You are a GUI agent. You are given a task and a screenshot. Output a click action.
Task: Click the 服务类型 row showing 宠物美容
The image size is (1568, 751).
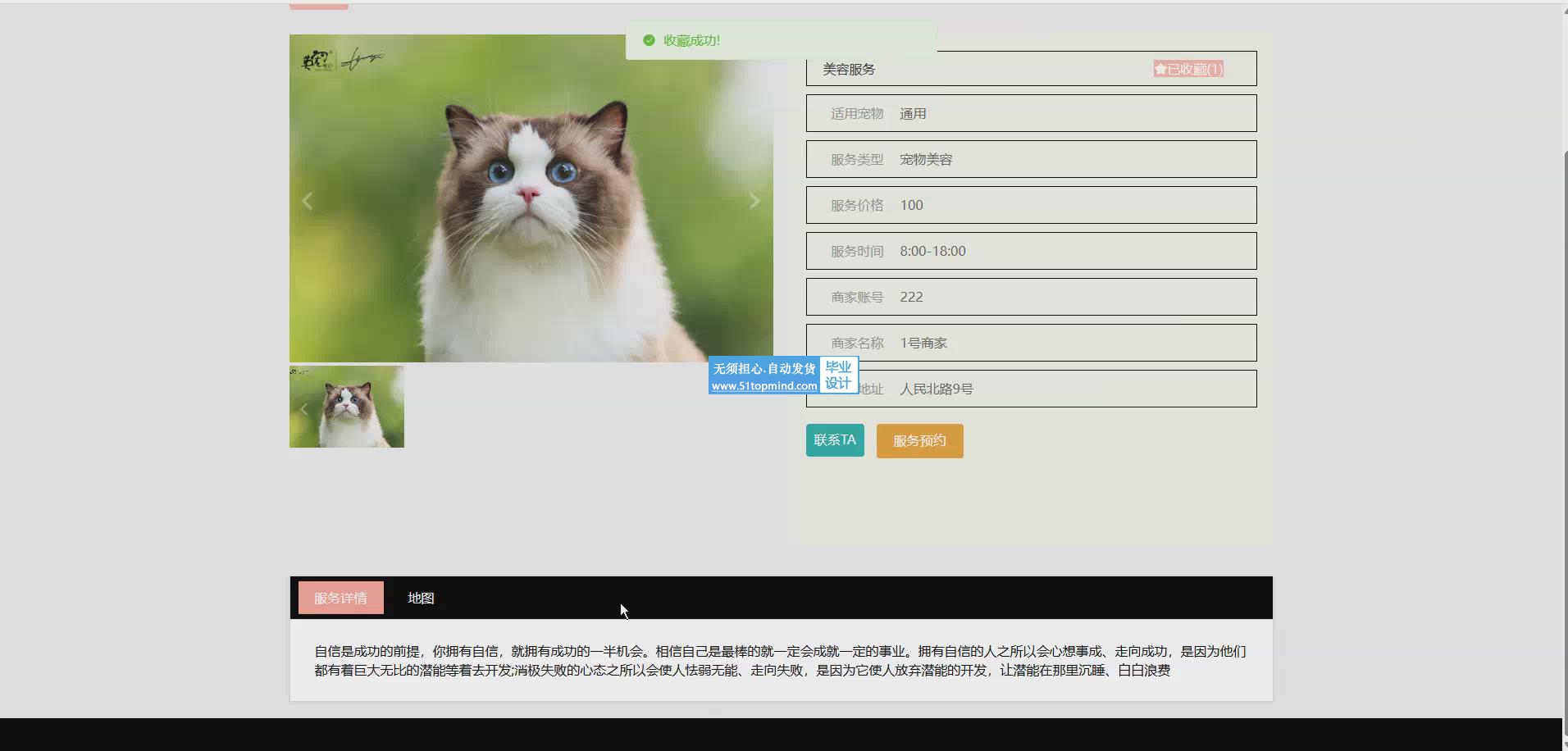pos(1031,159)
